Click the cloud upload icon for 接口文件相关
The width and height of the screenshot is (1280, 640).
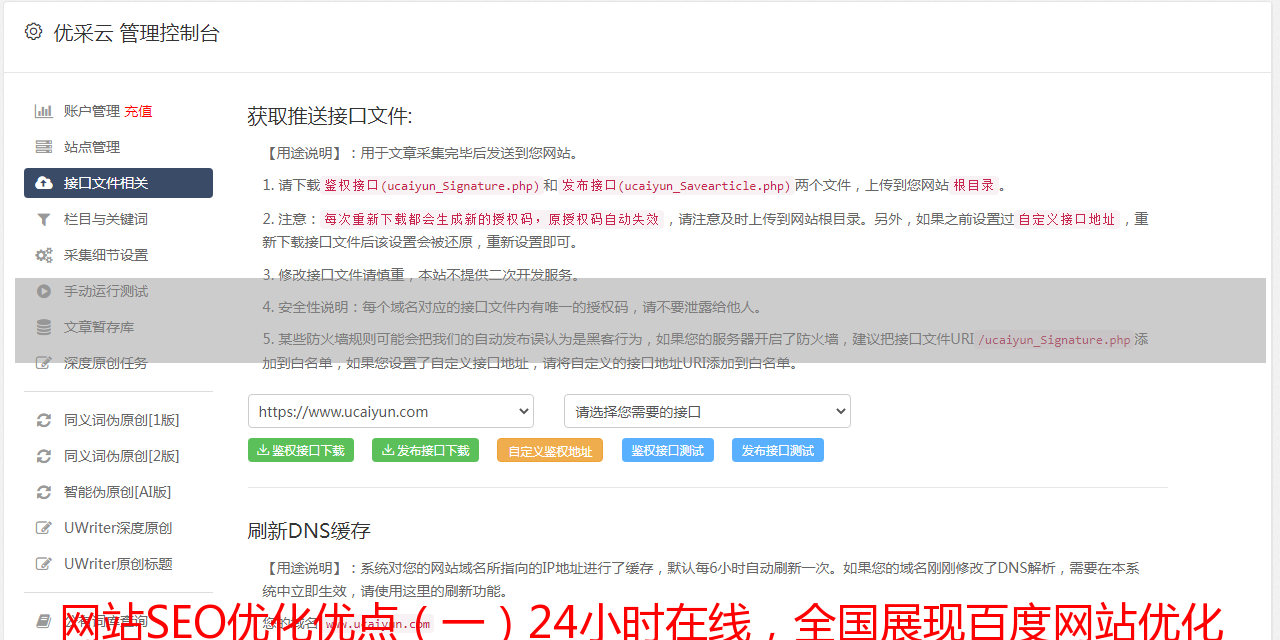point(44,183)
